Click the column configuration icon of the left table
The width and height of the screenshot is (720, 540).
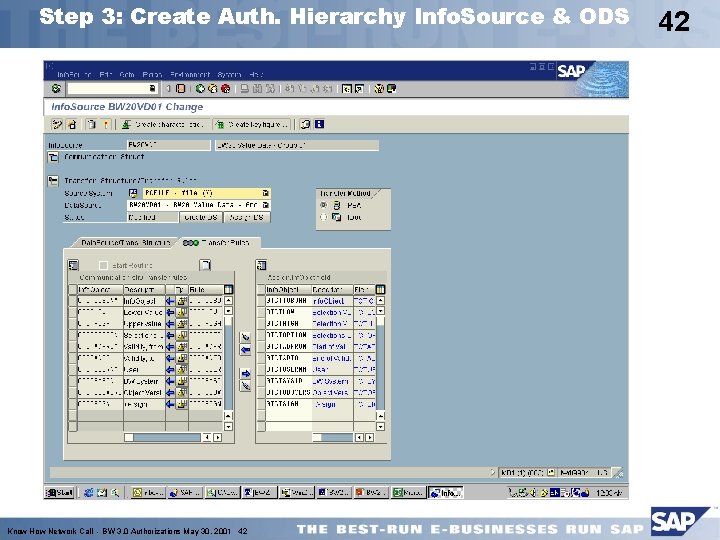tap(228, 289)
